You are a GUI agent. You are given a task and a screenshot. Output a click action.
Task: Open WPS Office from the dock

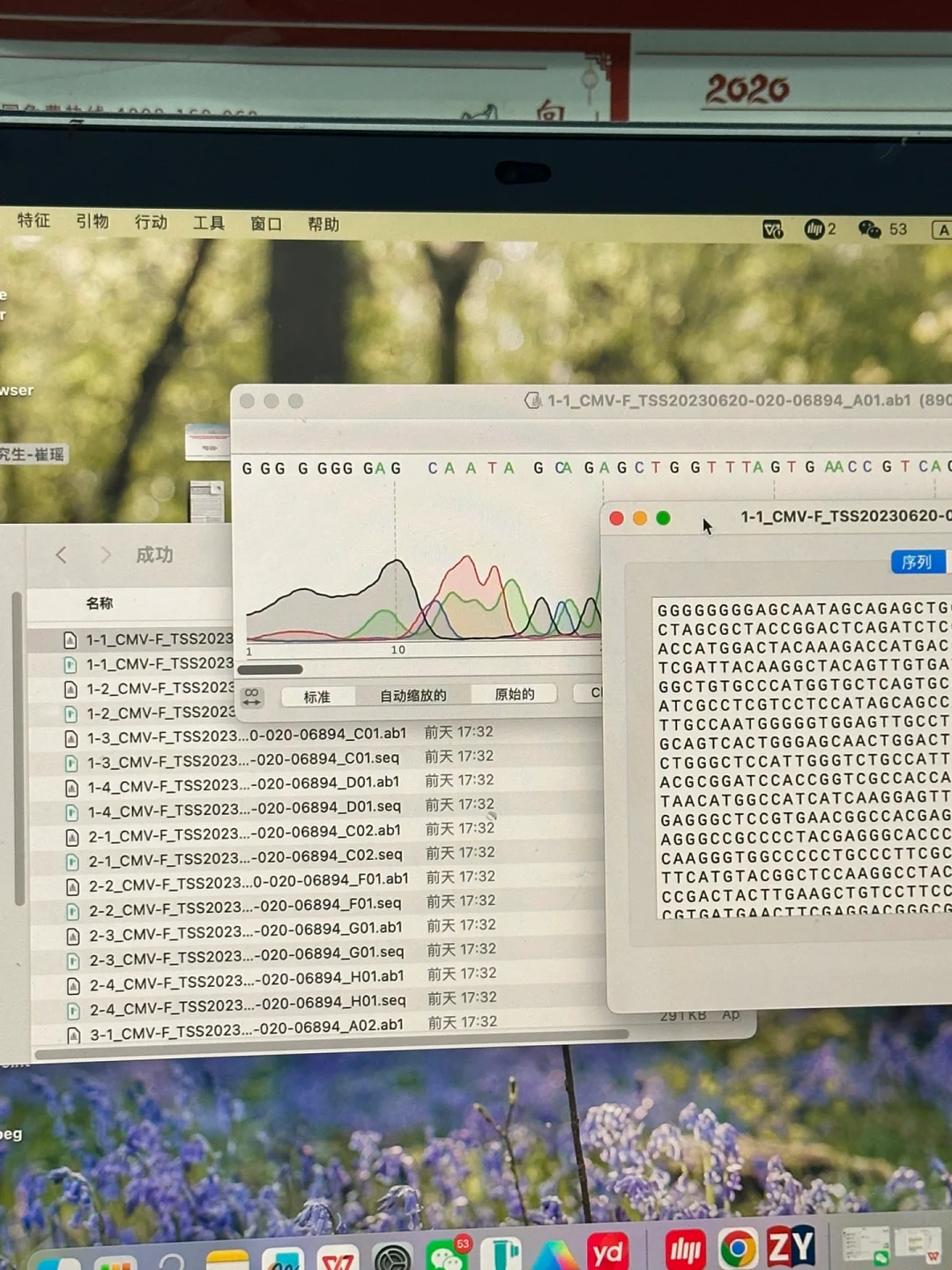tap(338, 1259)
